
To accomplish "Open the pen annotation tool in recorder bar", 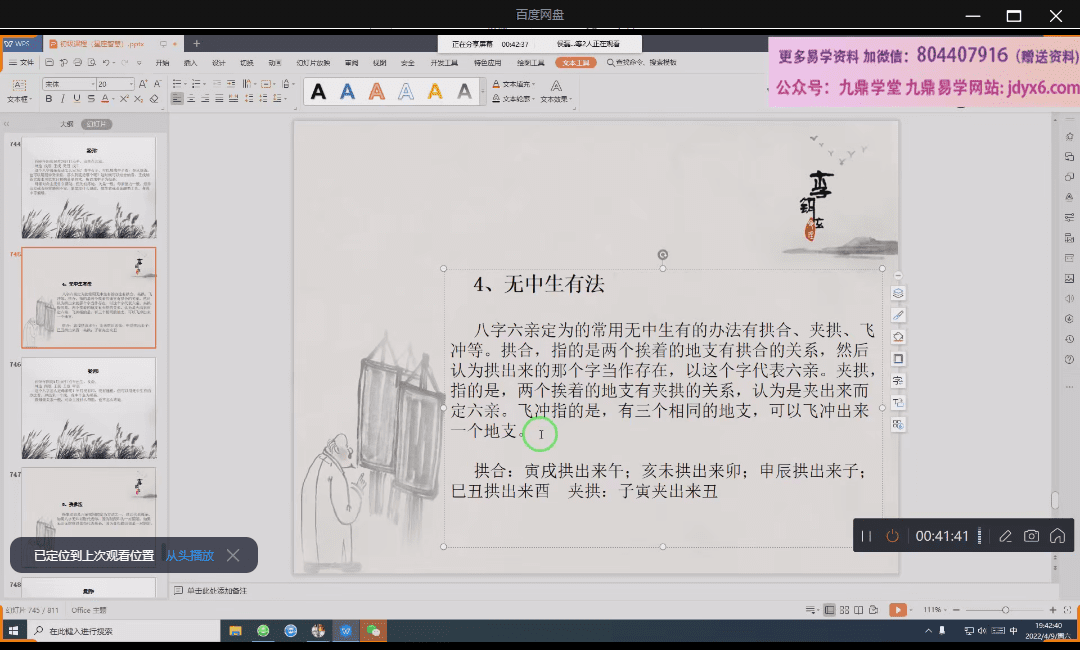I will [1005, 537].
